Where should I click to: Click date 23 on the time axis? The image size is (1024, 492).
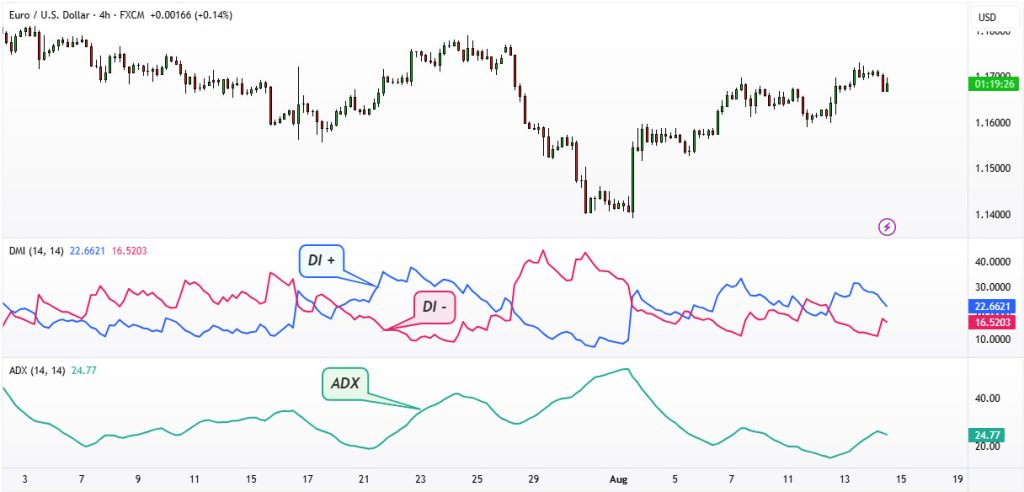tap(421, 480)
